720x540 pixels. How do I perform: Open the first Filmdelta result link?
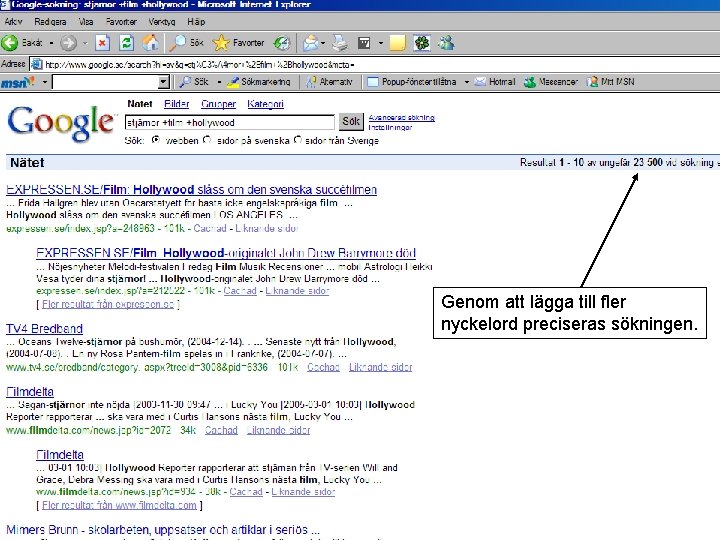(30, 391)
